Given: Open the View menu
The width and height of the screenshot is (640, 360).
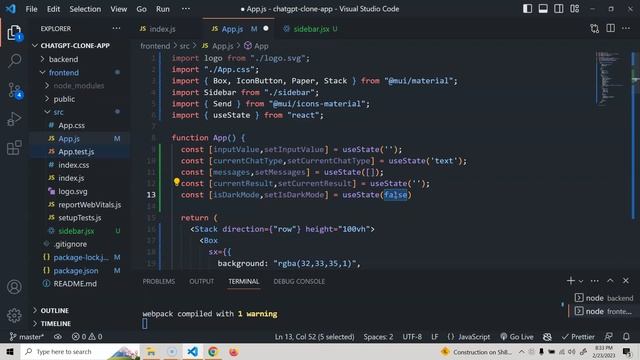Looking at the screenshot, I should click(118, 9).
